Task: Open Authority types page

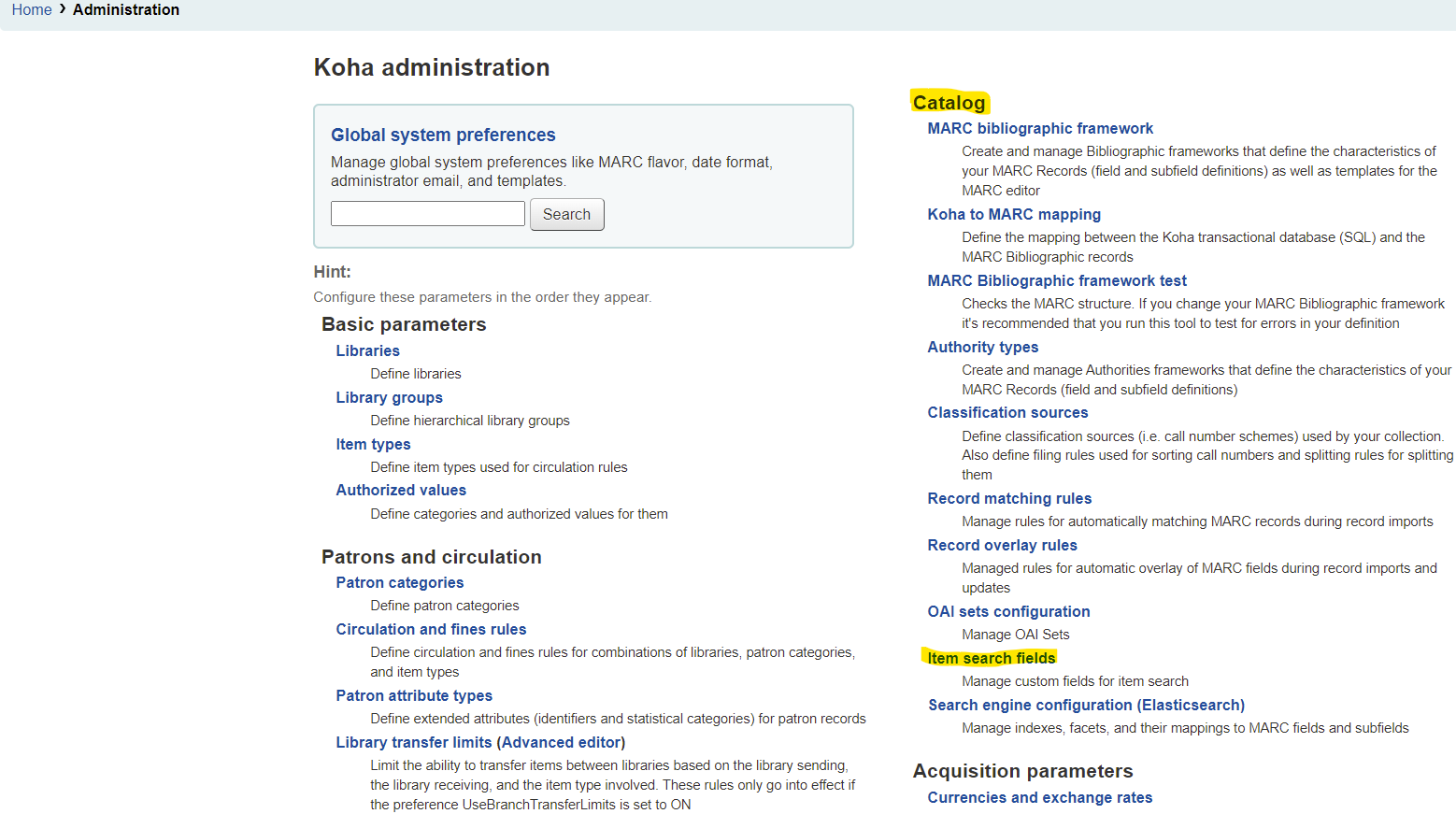Action: [983, 347]
